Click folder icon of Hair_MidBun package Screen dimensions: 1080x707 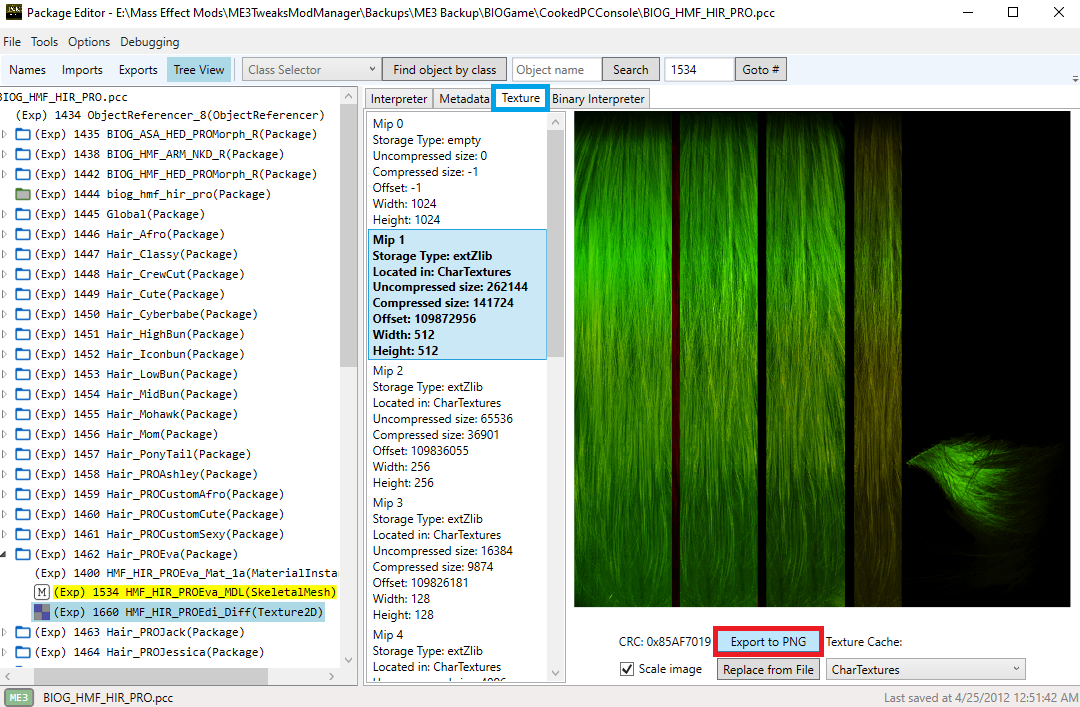click(23, 394)
